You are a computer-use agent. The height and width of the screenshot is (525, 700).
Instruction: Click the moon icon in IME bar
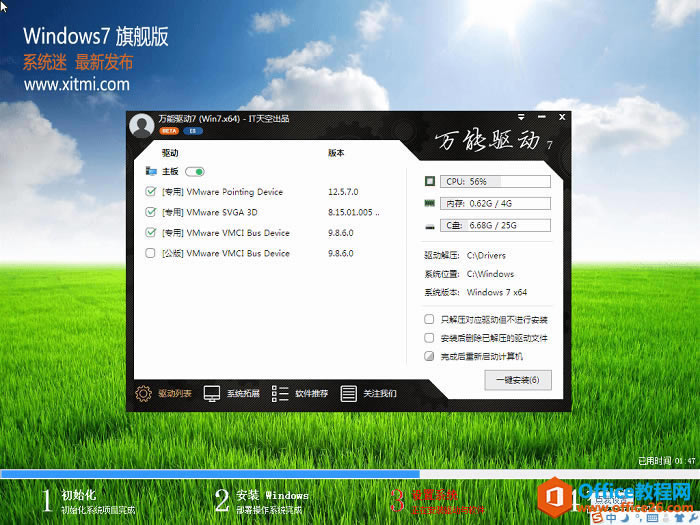(625, 518)
